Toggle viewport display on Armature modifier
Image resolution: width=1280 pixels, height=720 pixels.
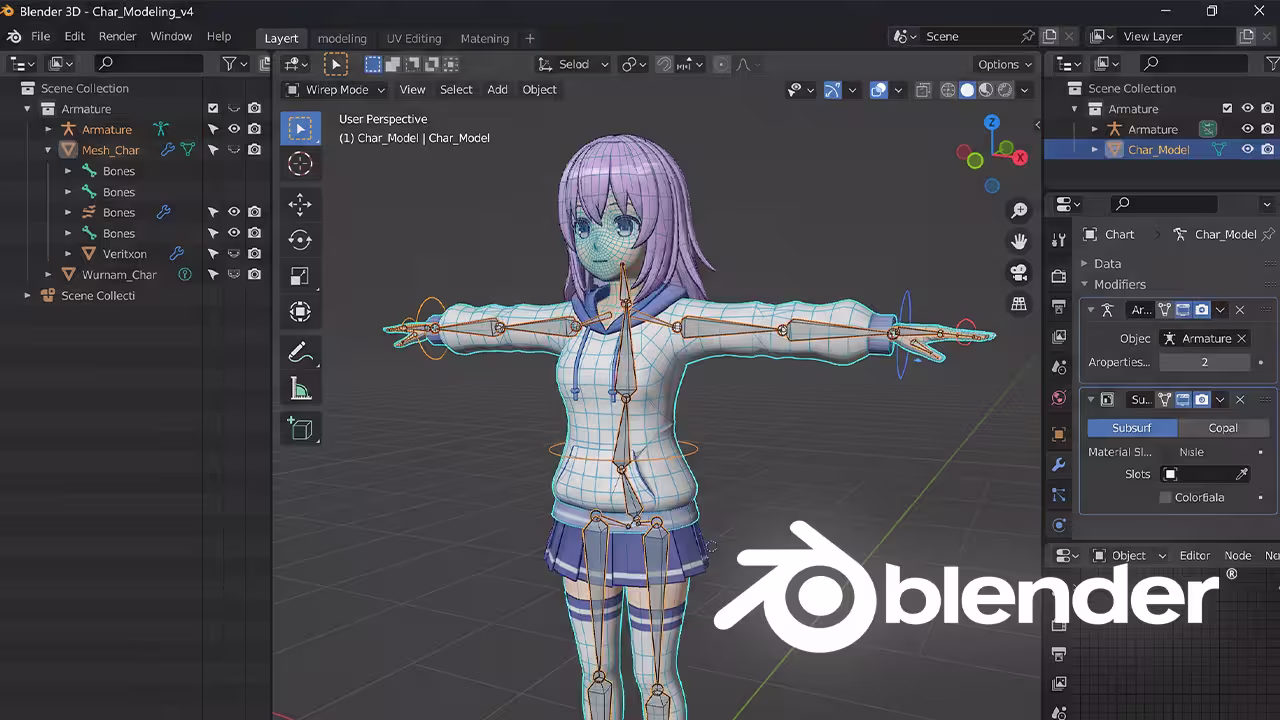click(1183, 310)
